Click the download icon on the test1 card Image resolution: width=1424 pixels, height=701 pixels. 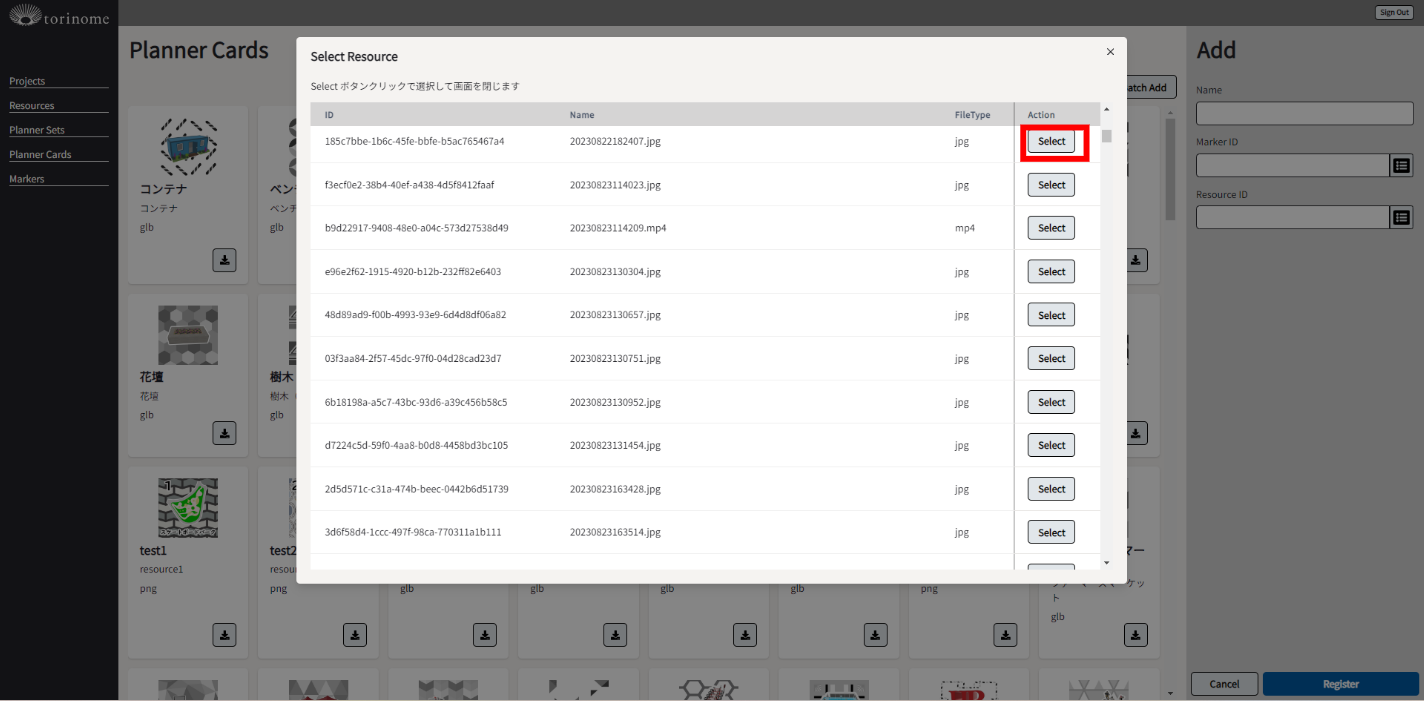pos(224,634)
